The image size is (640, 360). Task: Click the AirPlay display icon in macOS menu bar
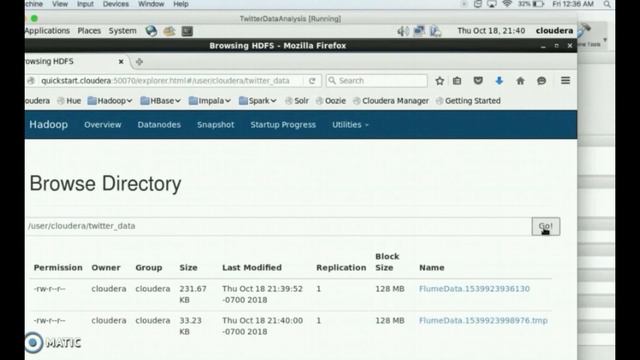(x=492, y=4)
